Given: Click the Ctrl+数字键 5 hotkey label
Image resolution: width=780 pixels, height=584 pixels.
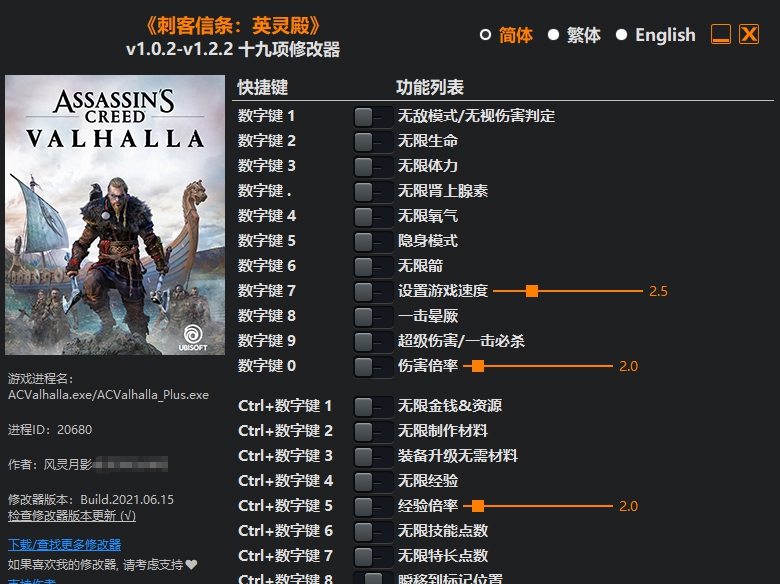Looking at the screenshot, I should pos(285,506).
